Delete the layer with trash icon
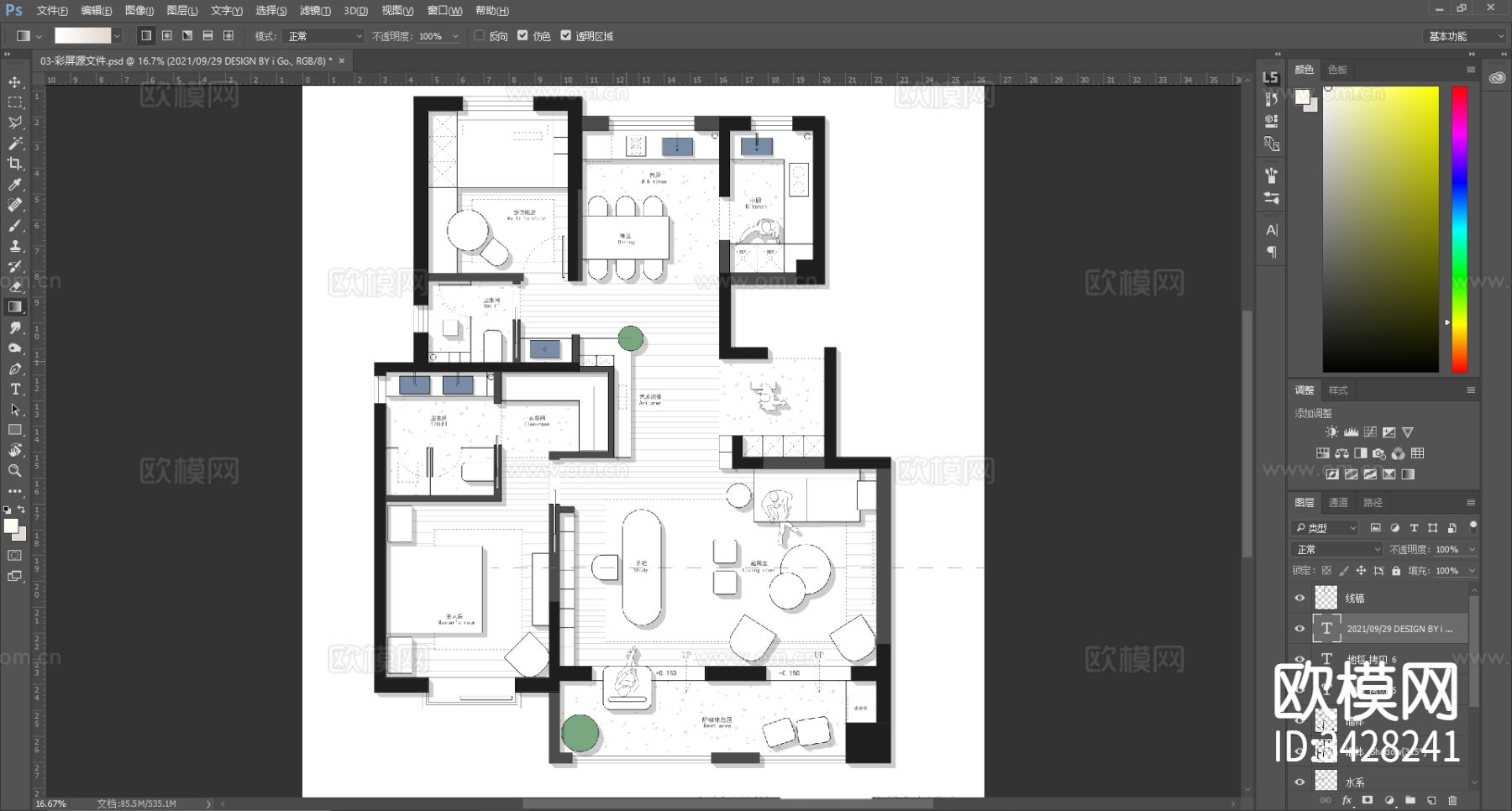The width and height of the screenshot is (1512, 811). click(x=1452, y=801)
